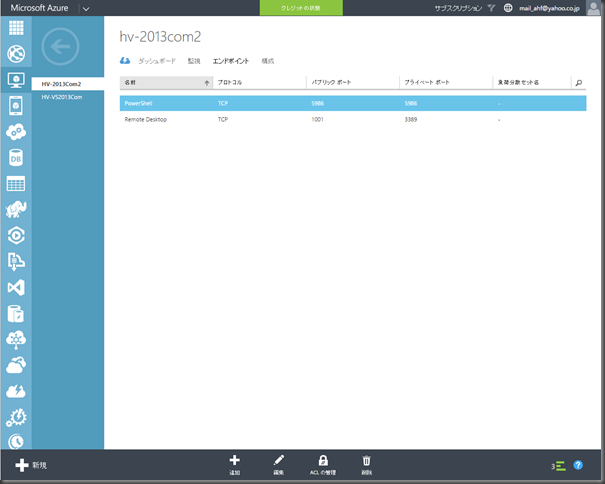Open the Mobile Services phone icon
Viewport: 605px width, 484px height.
click(x=16, y=105)
